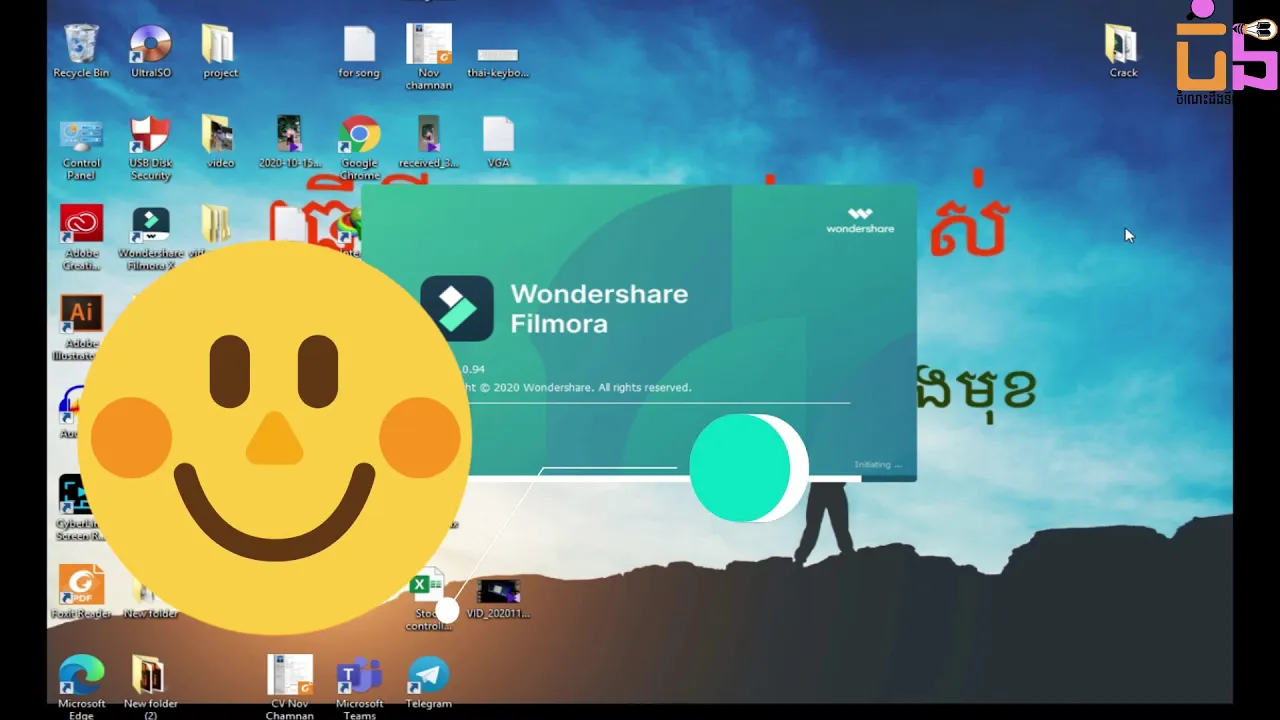Select the 2020-10-15... video file
The image size is (1280, 720).
290,142
